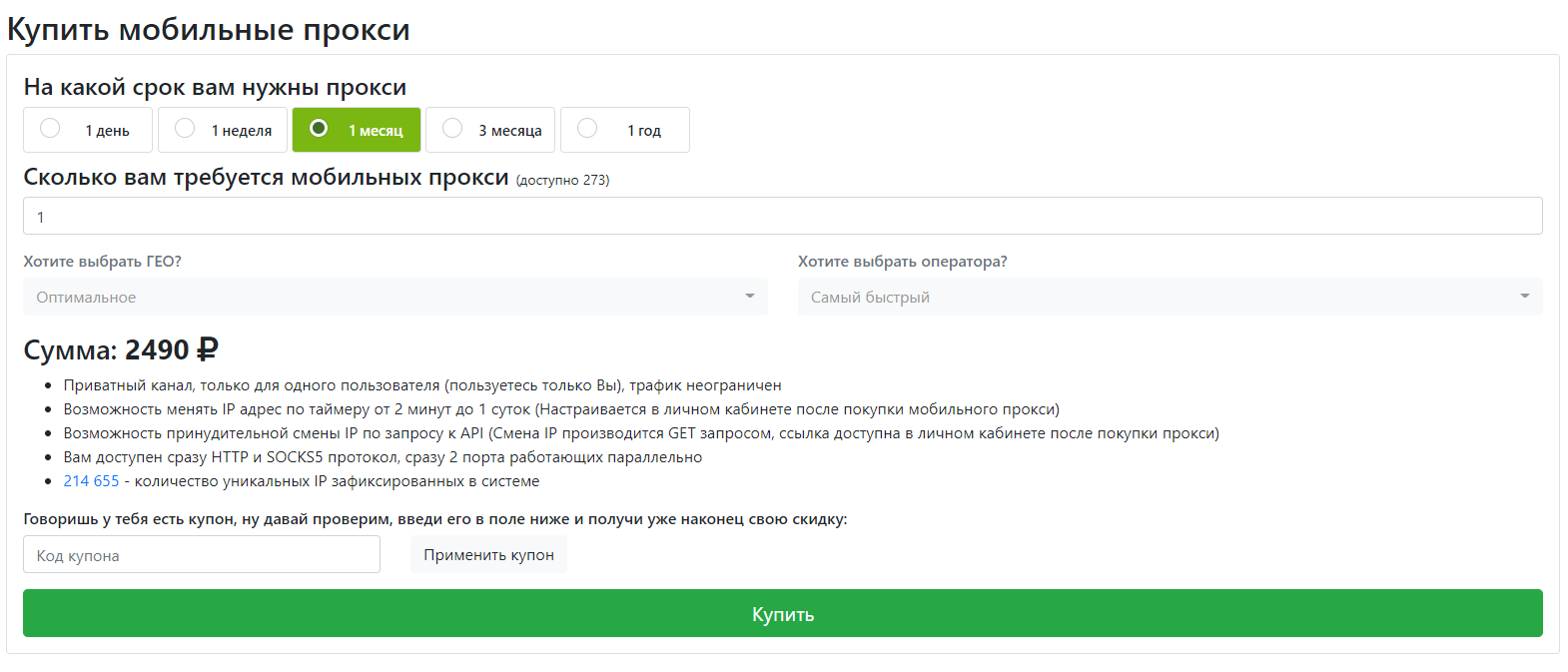1568x672 pixels.
Task: Click the "Сумма: 2490 ₽" total text
Action: tap(121, 350)
